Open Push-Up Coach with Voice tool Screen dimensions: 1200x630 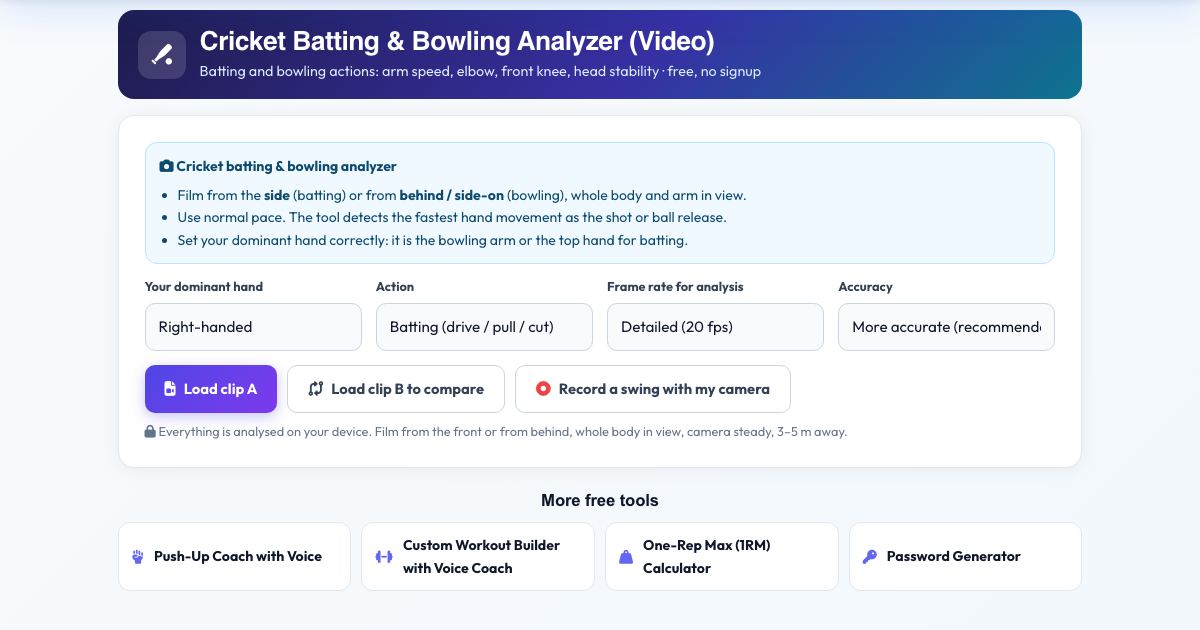[234, 557]
